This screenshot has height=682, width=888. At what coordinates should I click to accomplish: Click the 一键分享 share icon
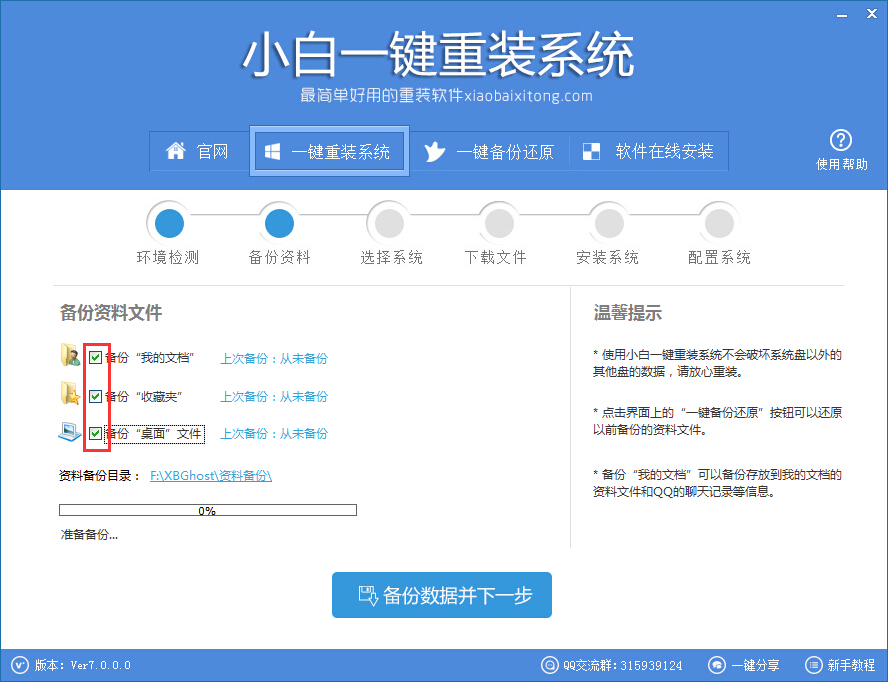[716, 665]
